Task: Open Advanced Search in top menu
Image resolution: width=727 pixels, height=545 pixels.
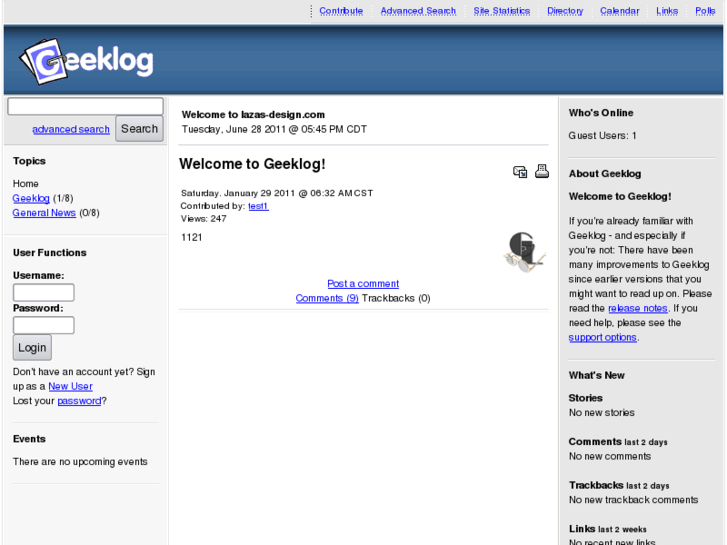Action: pos(418,11)
